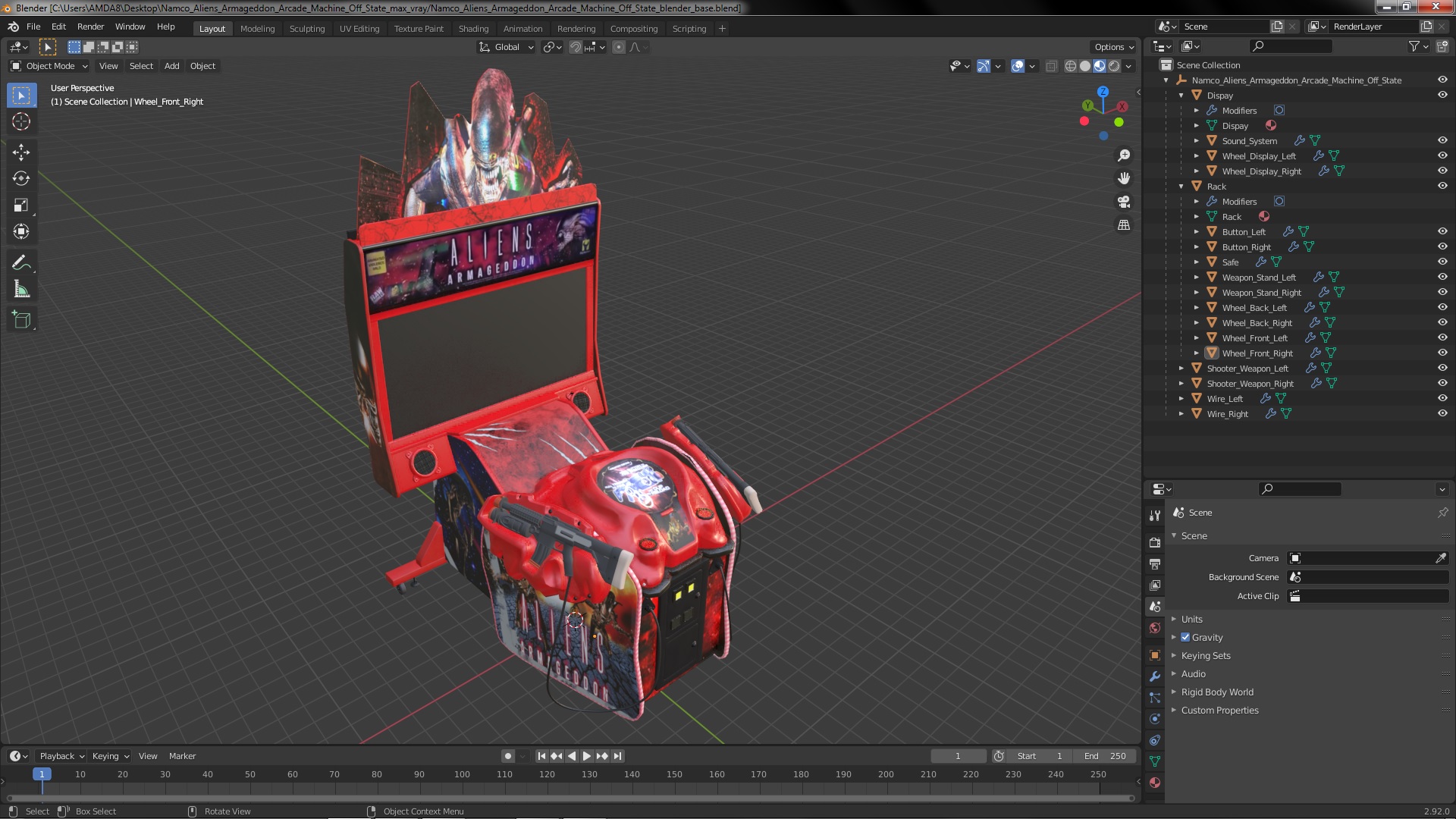Select the Rotate tool
Screen dimensions: 1456x819
[21, 178]
